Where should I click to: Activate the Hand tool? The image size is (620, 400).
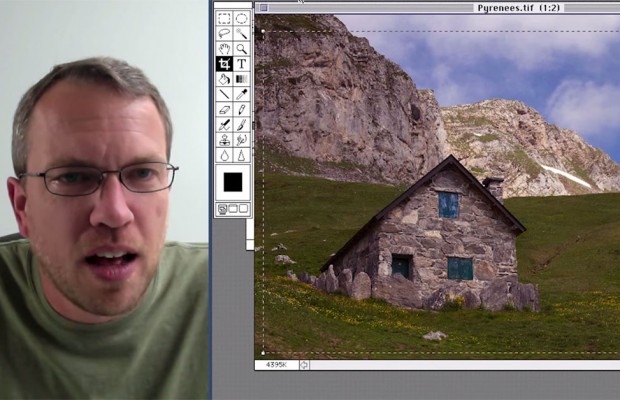224,48
